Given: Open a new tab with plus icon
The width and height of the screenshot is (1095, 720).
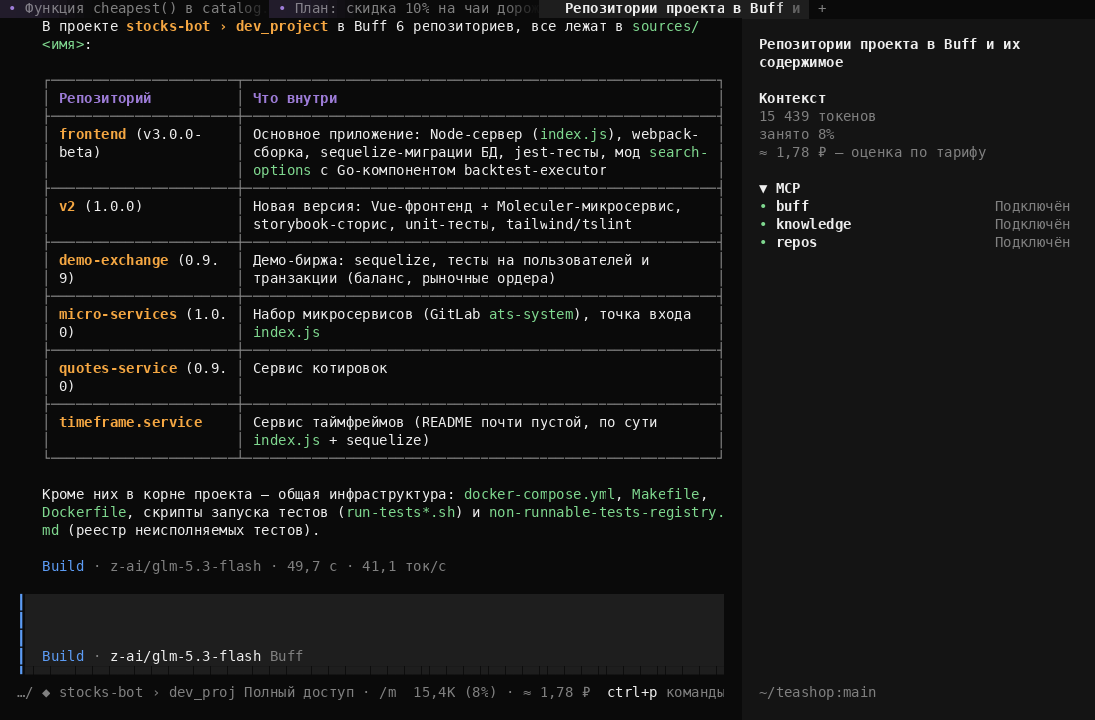Looking at the screenshot, I should [x=822, y=8].
